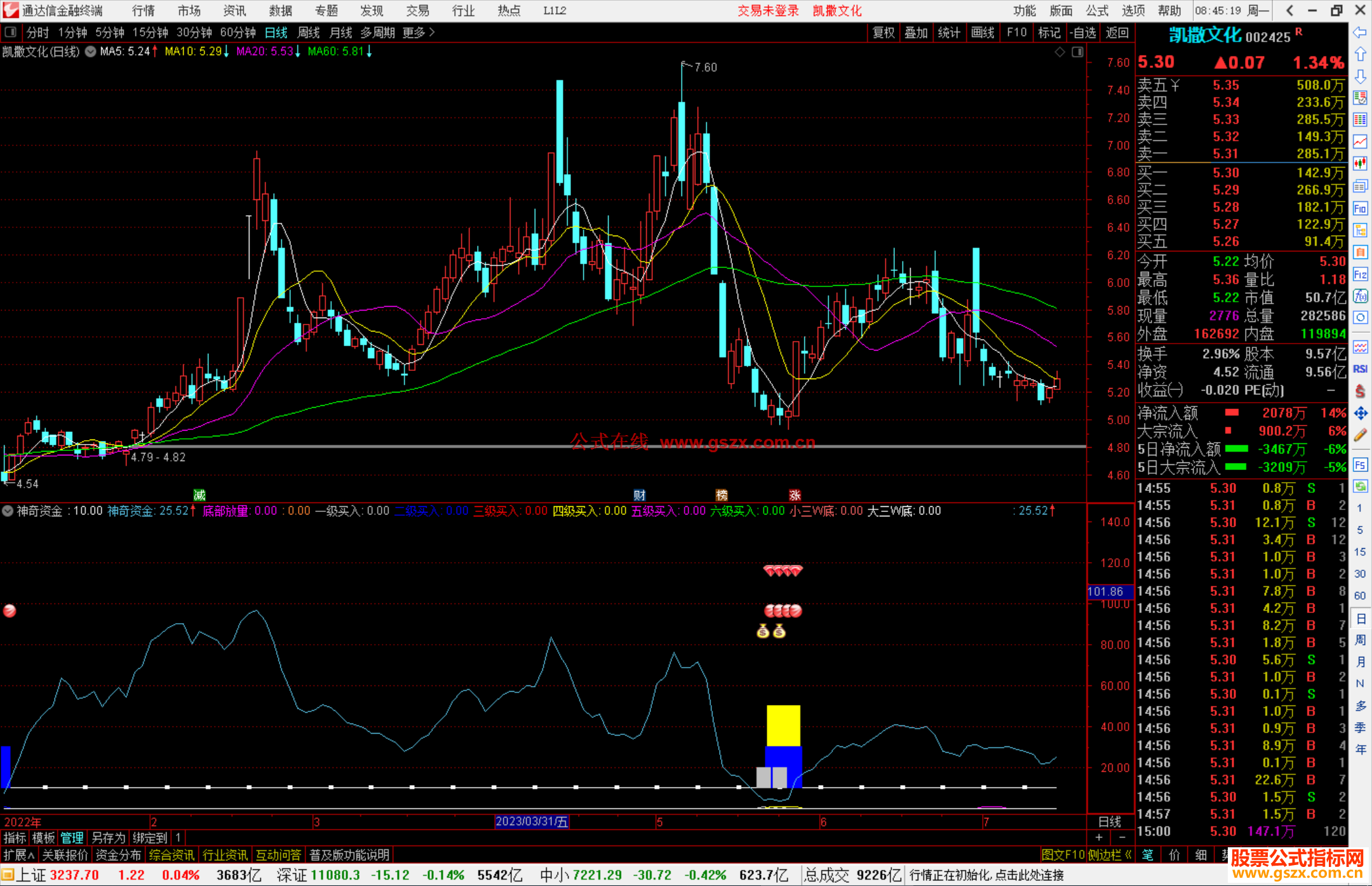This screenshot has height=886, width=1372.
Task: Expand the 扩展 panel at bottom left
Action: point(18,855)
